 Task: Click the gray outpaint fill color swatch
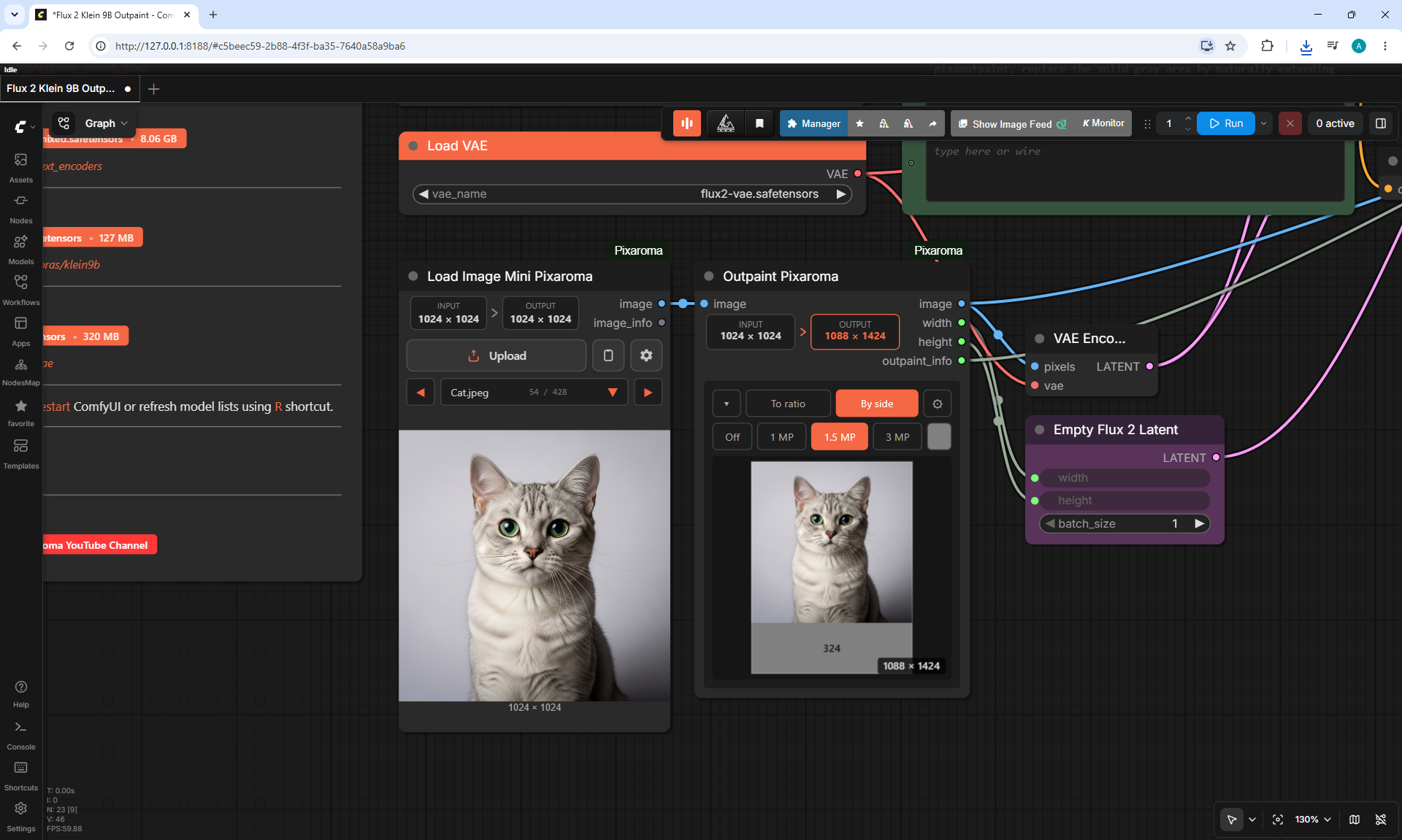939,437
